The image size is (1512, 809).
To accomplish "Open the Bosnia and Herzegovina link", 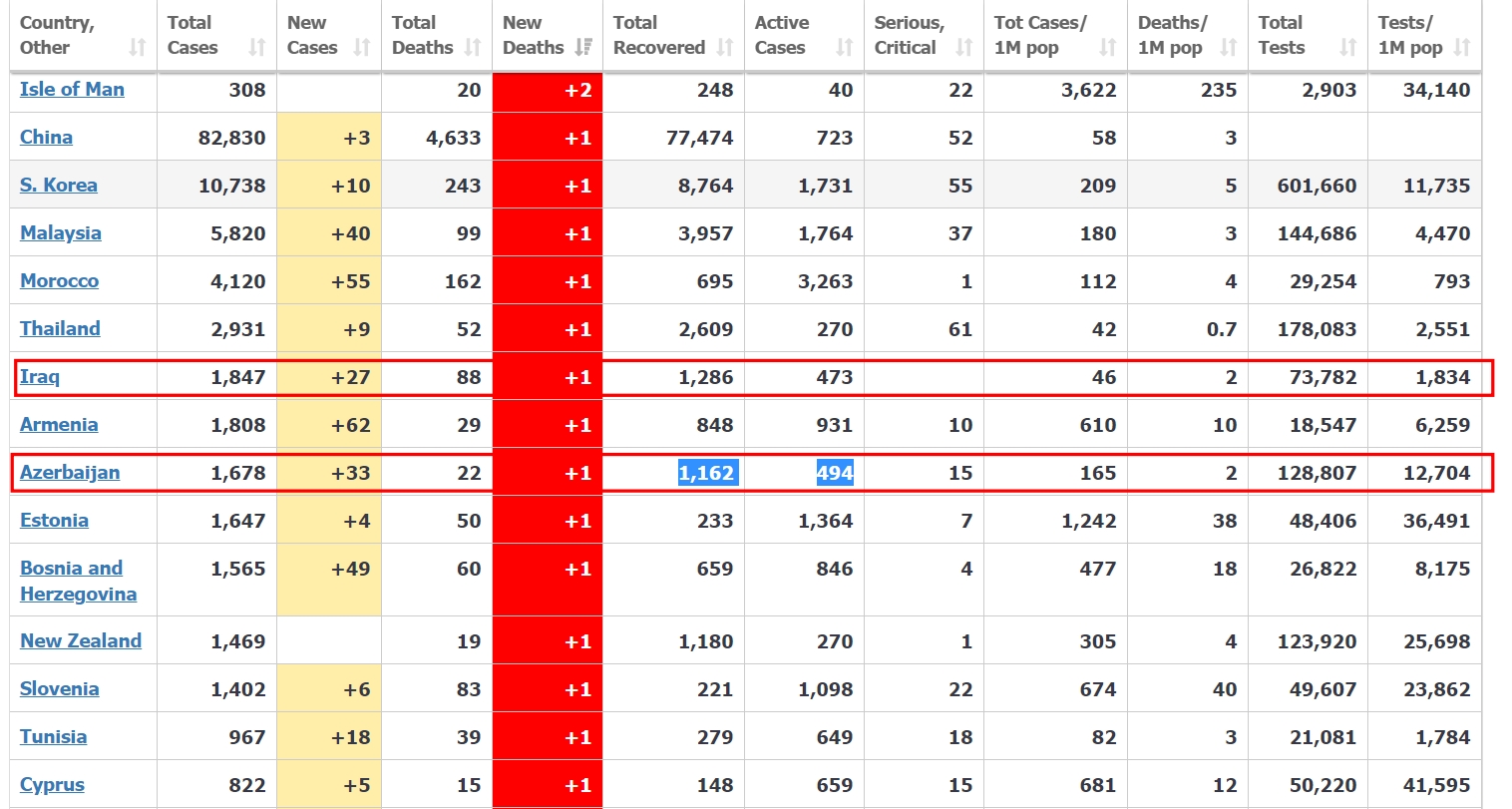I will tap(78, 581).
